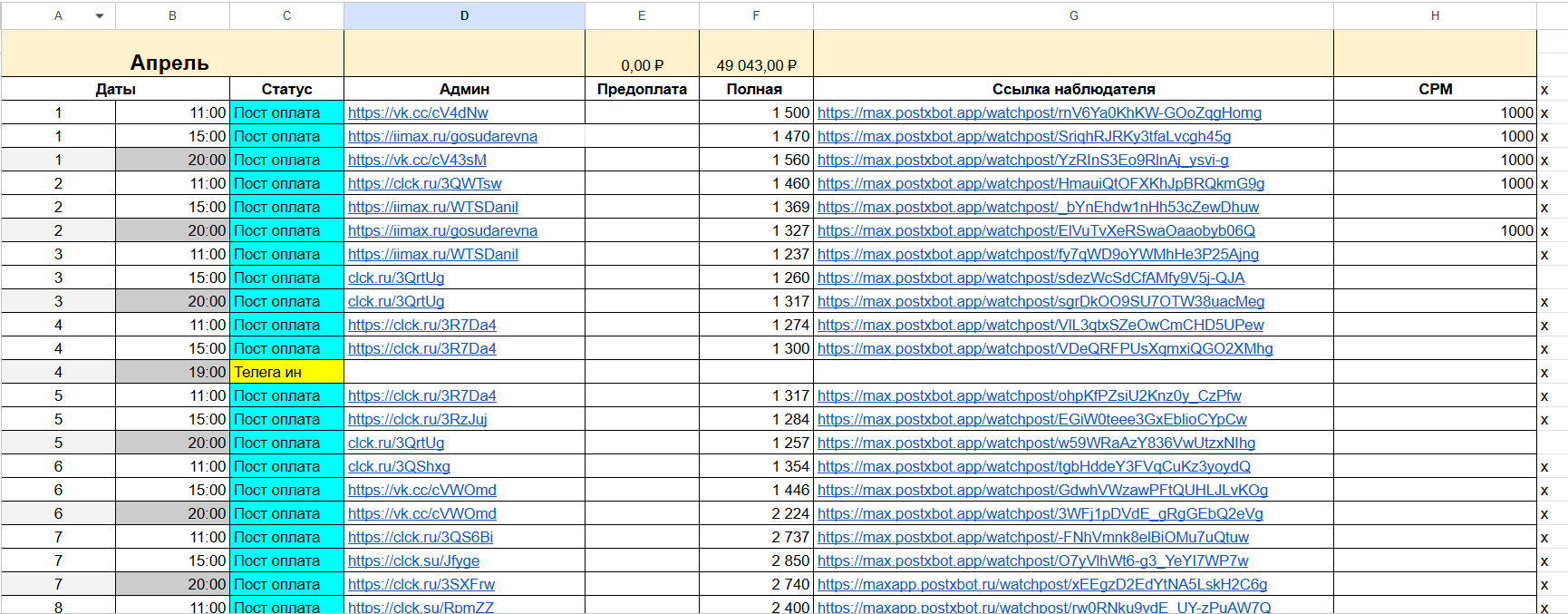Open the clck.ru/3SXFrw link

click(x=421, y=585)
